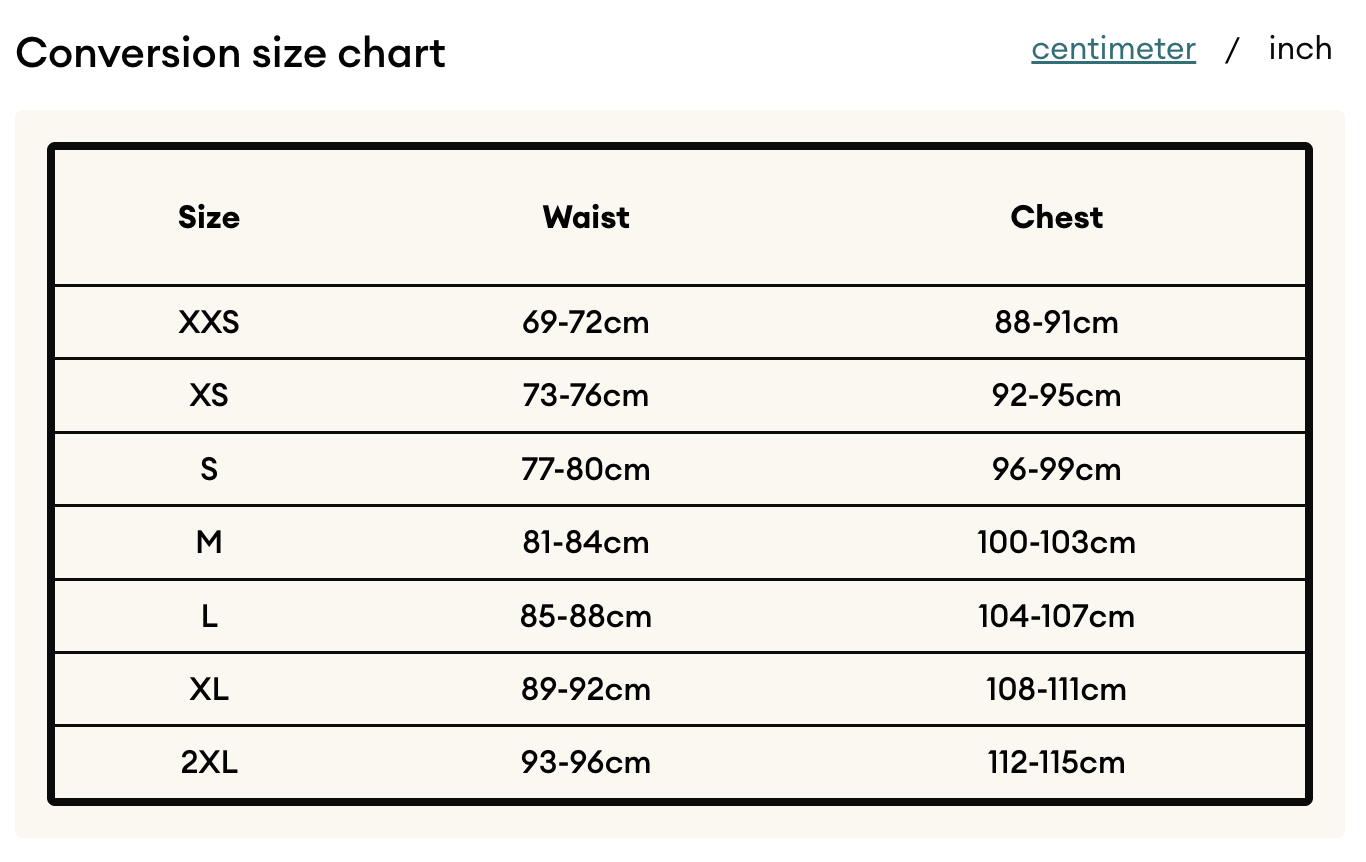Select waist value 69-72cm
Image resolution: width=1366 pixels, height=862 pixels.
point(586,323)
